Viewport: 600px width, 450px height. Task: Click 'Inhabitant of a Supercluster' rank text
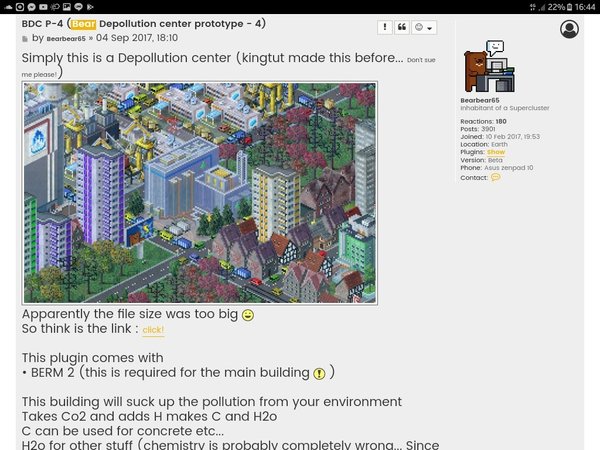[505, 108]
